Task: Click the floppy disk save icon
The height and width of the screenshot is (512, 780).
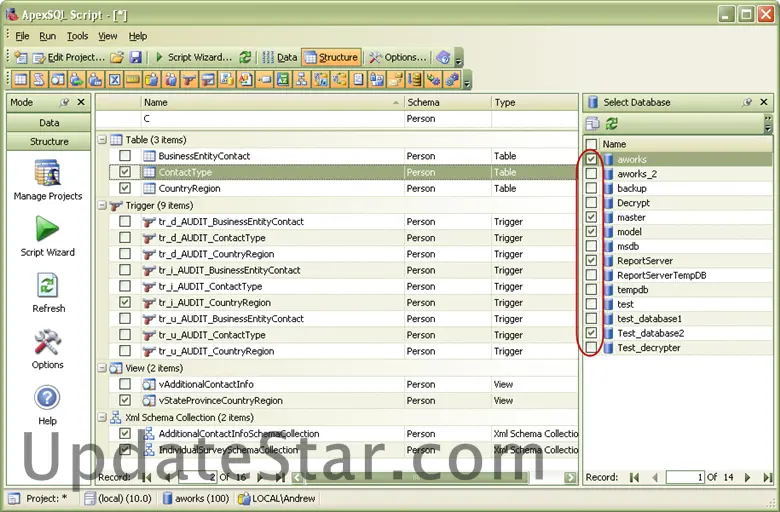Action: tap(135, 57)
